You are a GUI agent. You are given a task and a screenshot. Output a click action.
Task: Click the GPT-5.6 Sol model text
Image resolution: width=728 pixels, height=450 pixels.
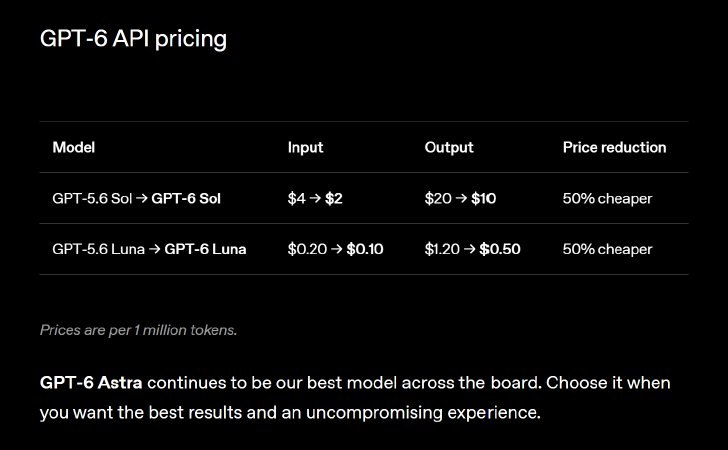[x=92, y=198]
